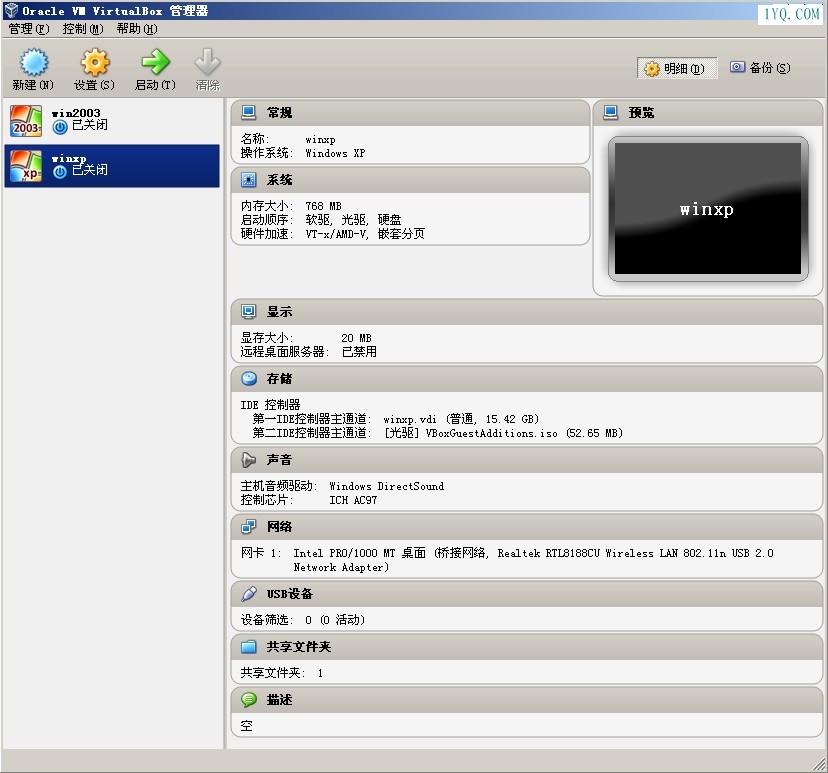828x773 pixels.
Task: Open the 共享文件夹 section header
Action: (526, 647)
